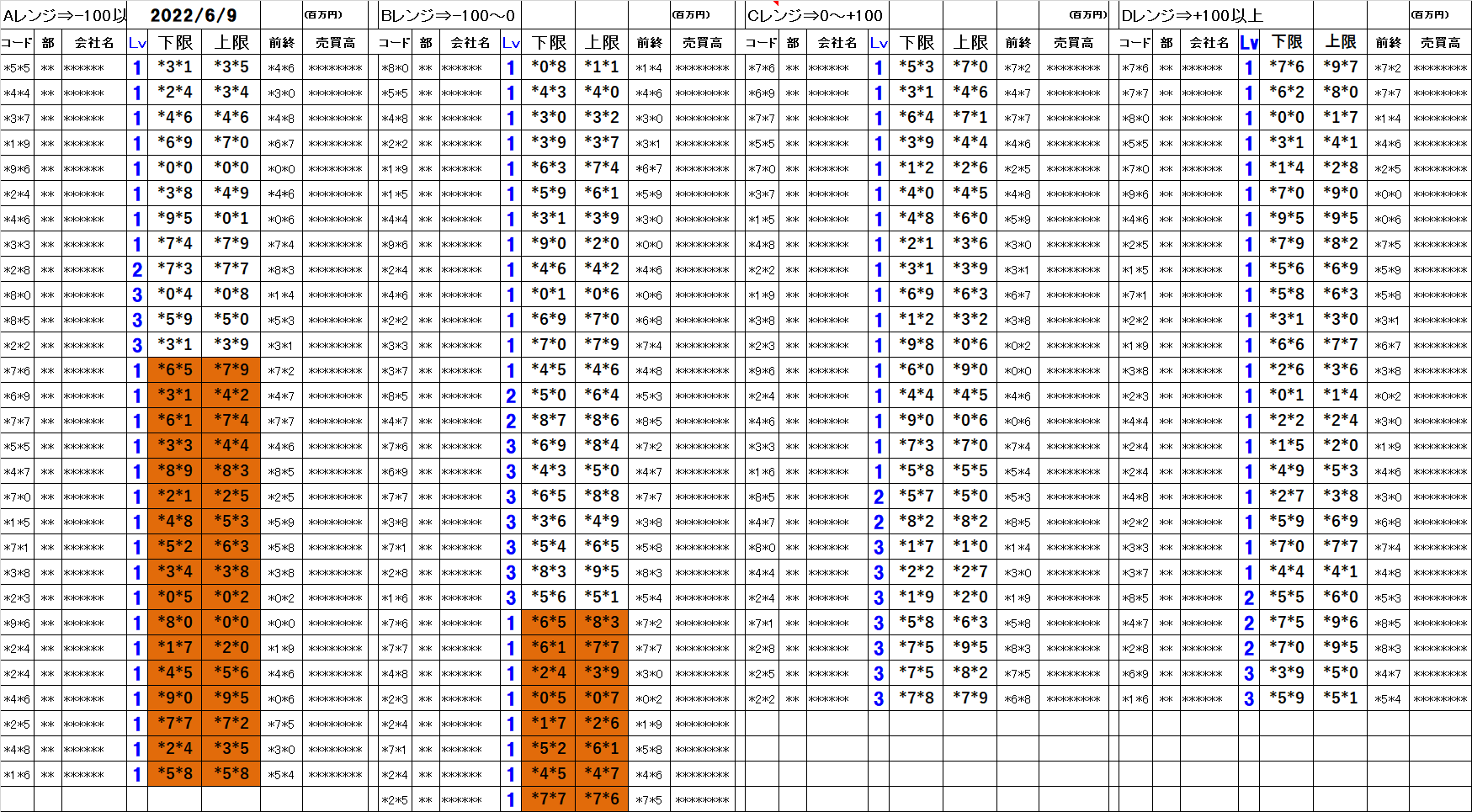Select the Dレンジ⇒+100以上 title cell
The image size is (1472, 812).
click(1192, 15)
